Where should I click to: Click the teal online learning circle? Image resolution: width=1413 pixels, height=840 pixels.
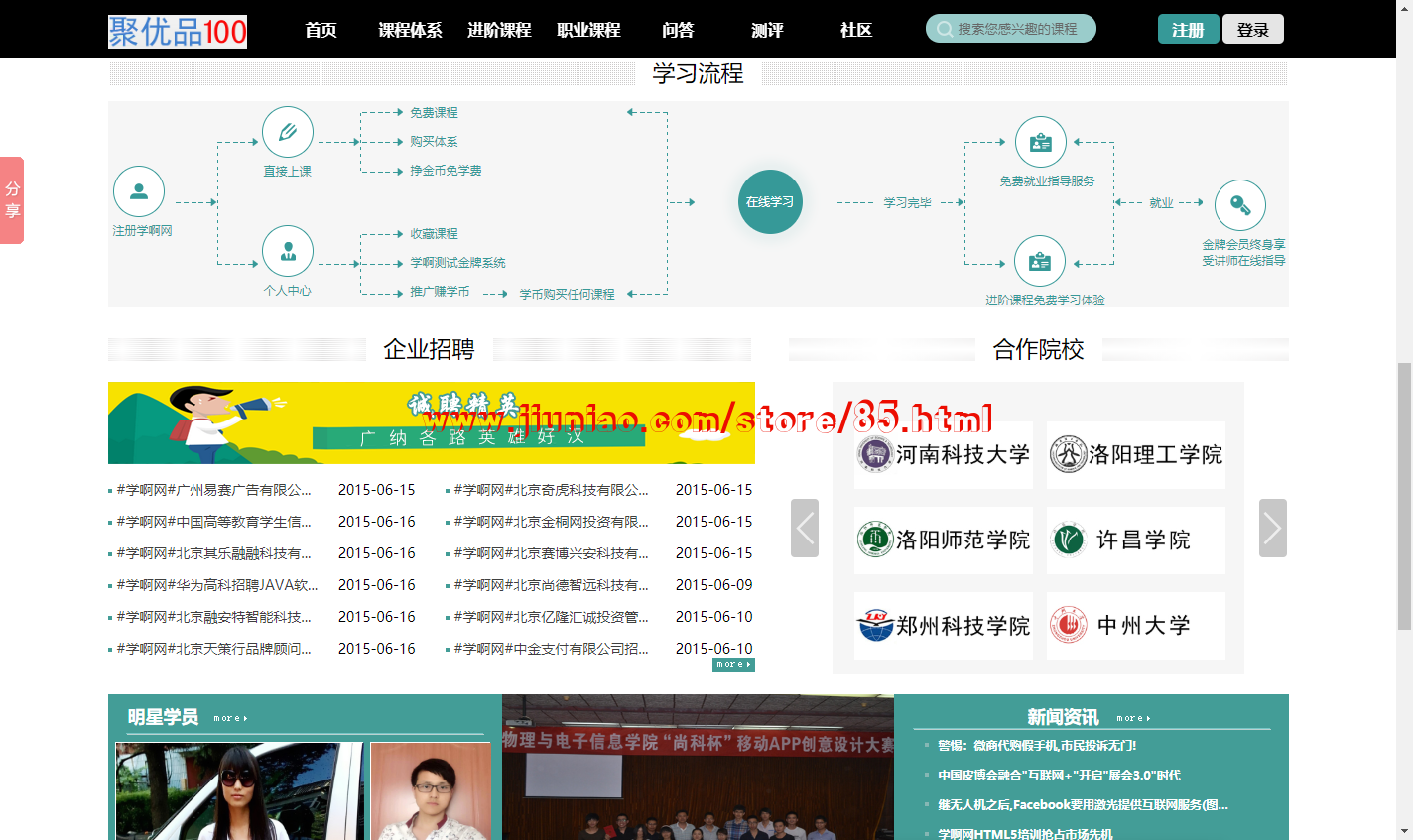coord(770,202)
